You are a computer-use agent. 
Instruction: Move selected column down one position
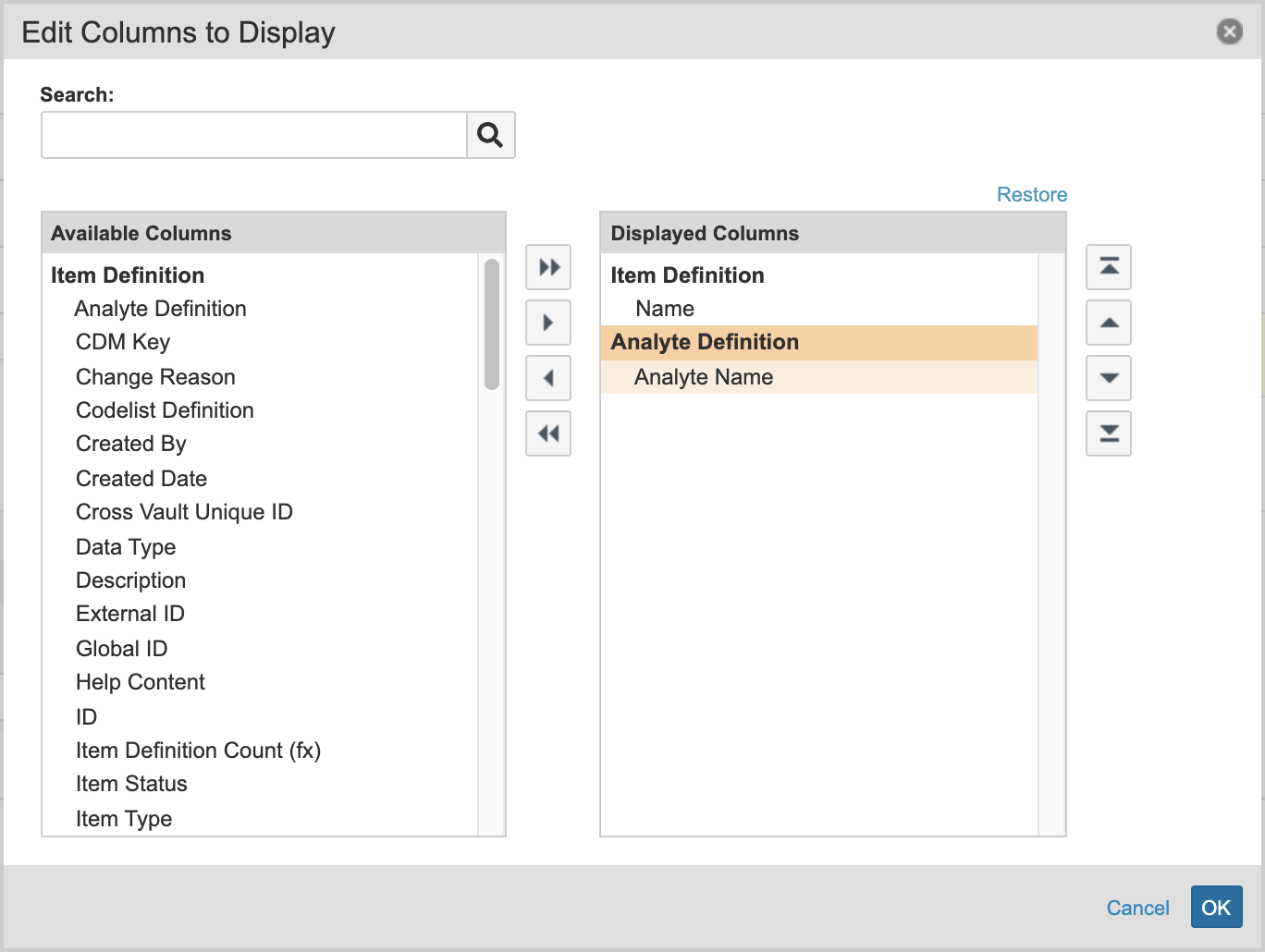(x=1109, y=378)
